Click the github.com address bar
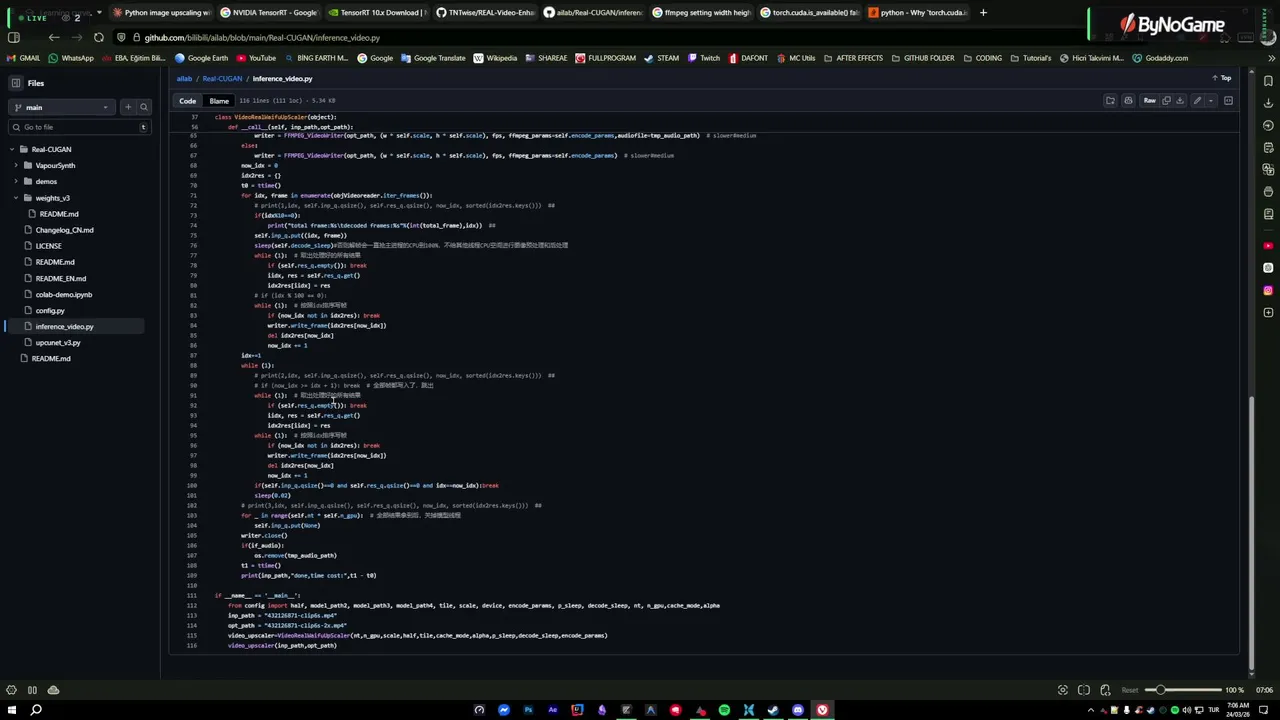The image size is (1280, 720). coord(261,38)
